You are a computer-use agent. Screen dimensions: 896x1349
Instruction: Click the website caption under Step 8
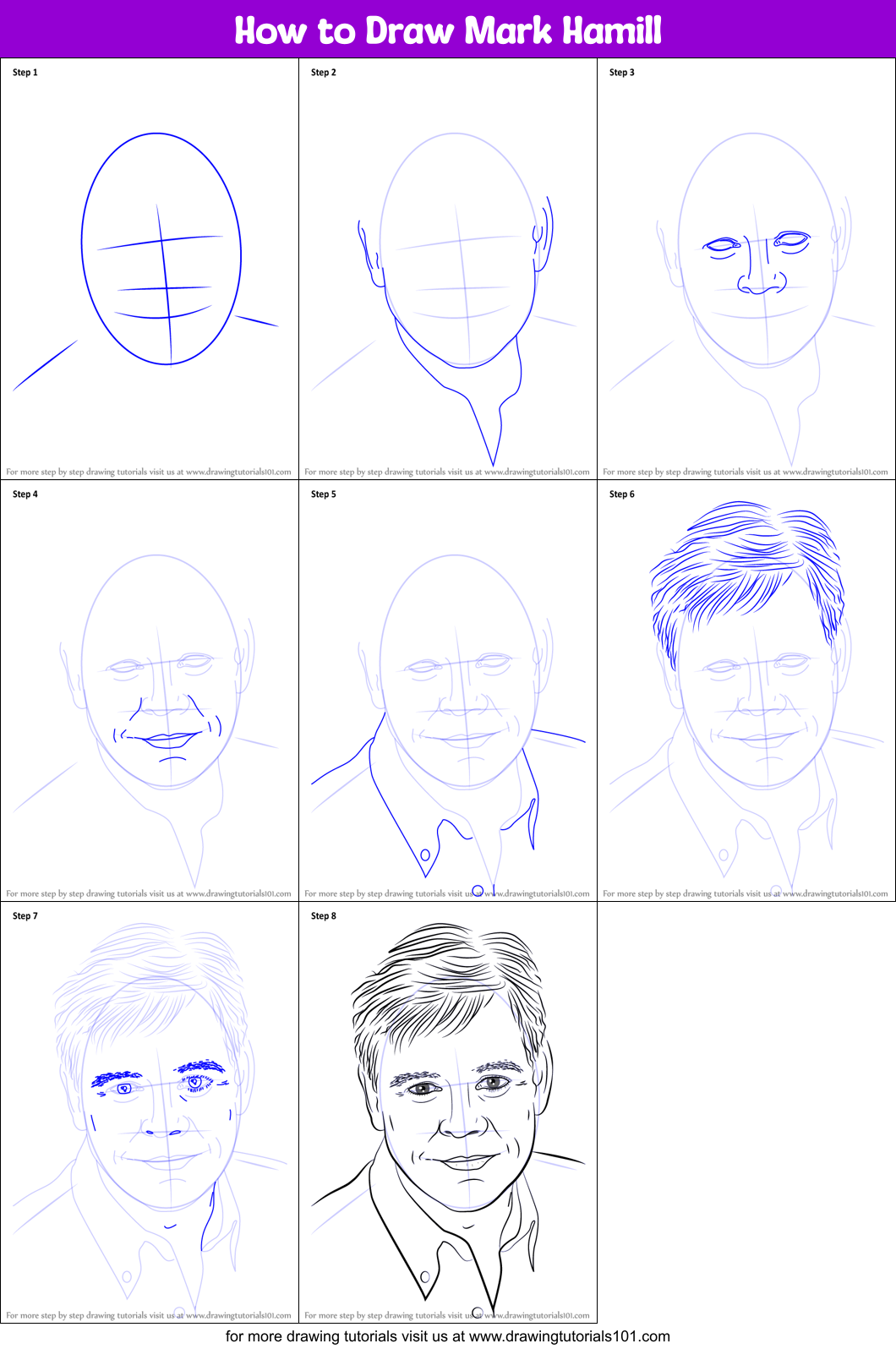click(447, 1315)
